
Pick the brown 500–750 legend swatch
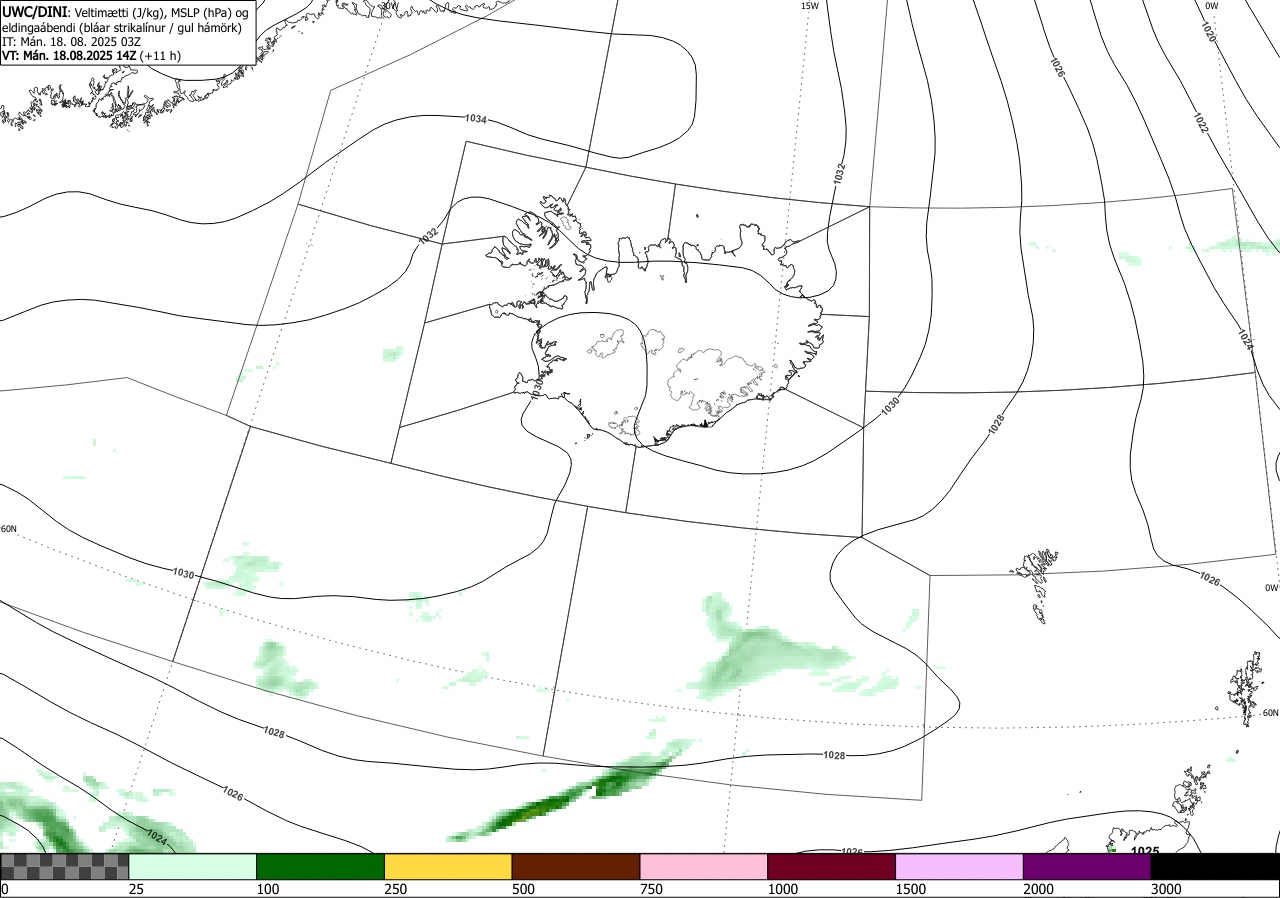(576, 866)
